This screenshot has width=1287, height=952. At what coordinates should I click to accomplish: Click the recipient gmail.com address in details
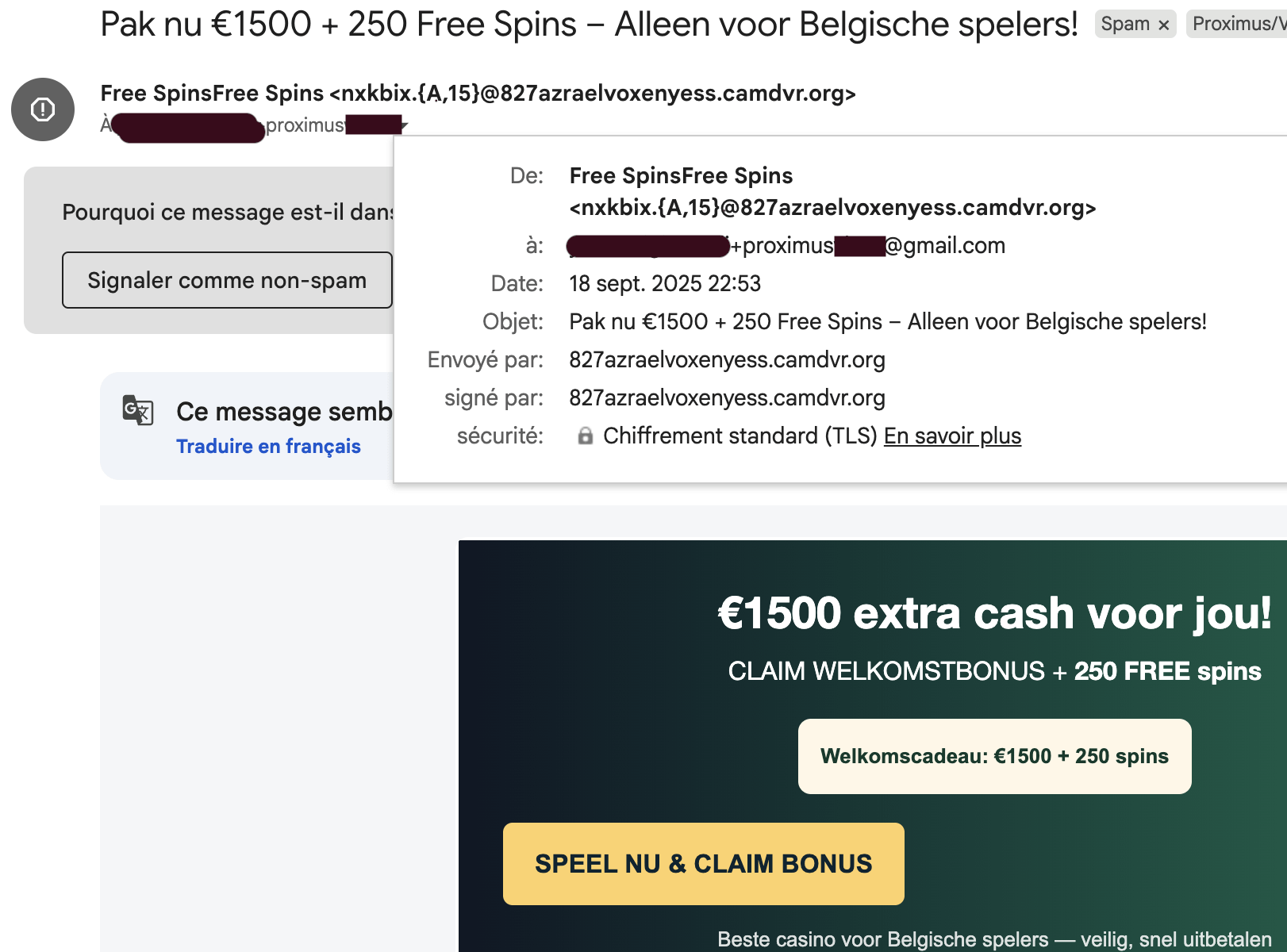click(x=944, y=246)
